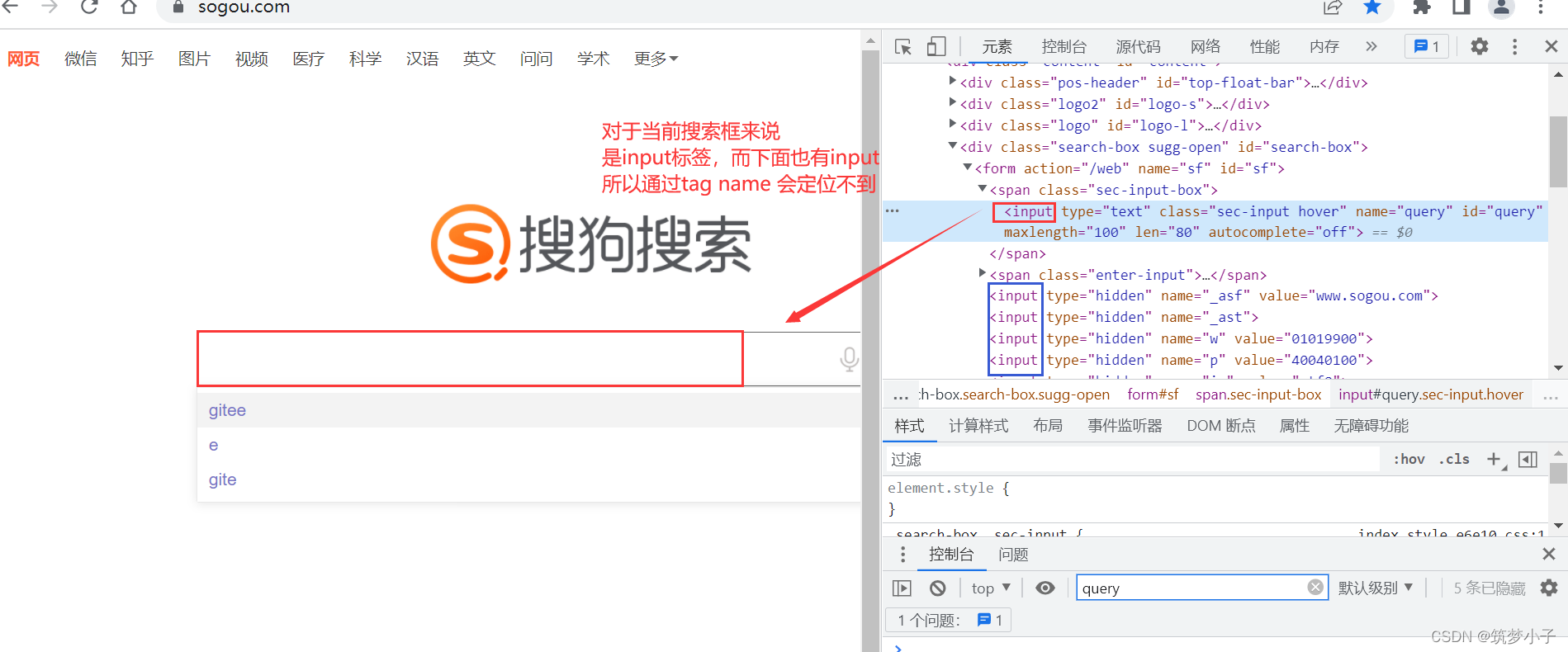
Task: Switch to the 控制台 tab in top bar
Action: [x=1063, y=47]
